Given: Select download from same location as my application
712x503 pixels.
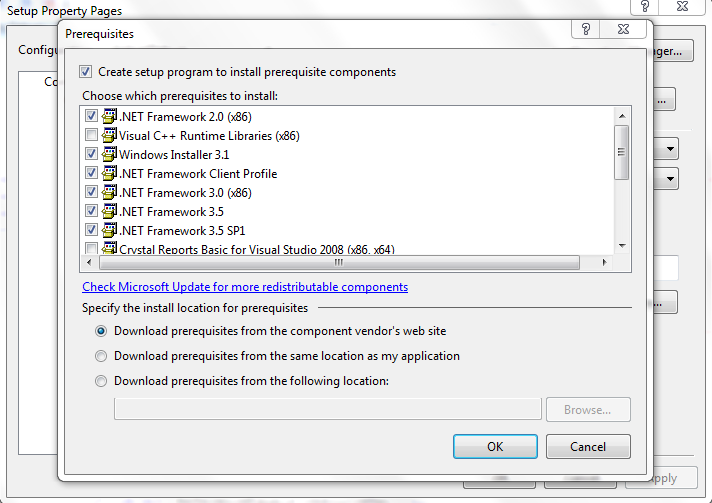Looking at the screenshot, I should (x=101, y=356).
